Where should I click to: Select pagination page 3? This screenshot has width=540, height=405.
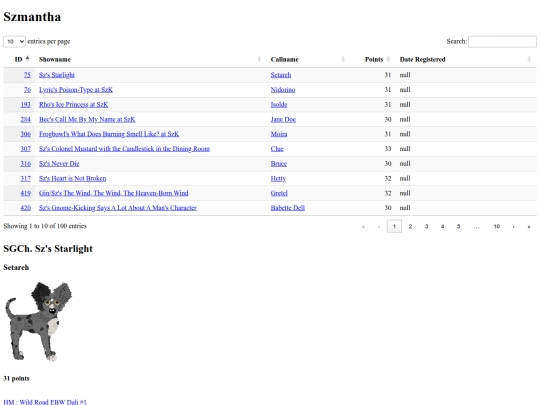[426, 227]
